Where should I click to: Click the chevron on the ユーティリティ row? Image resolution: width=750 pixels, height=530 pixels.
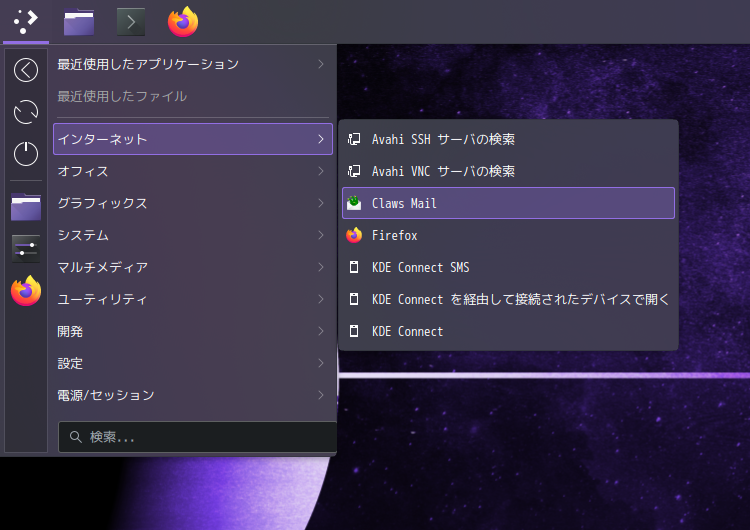tap(321, 299)
